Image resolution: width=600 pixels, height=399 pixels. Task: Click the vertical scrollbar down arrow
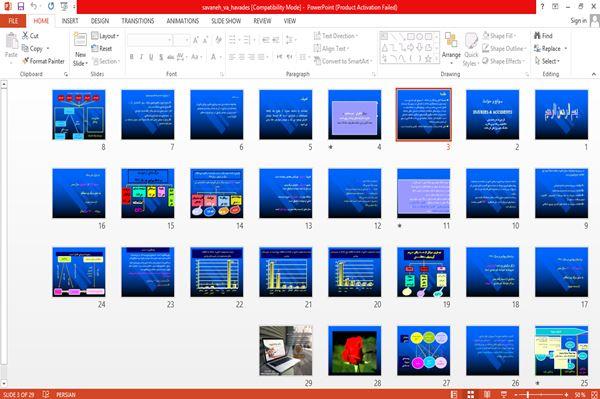coord(4,383)
